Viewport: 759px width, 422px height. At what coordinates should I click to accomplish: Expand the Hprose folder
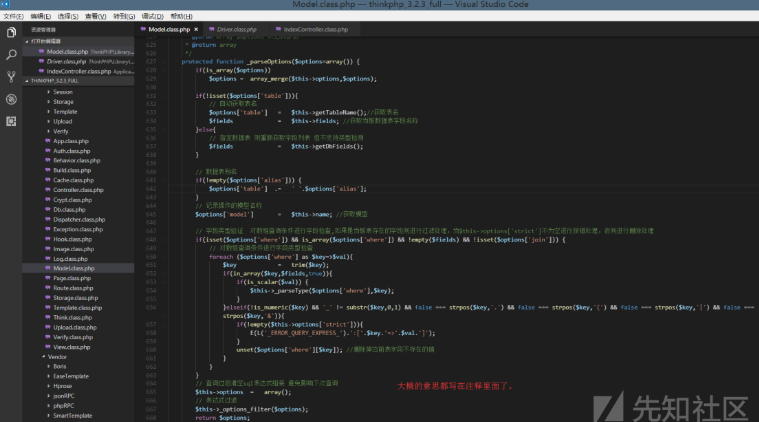pos(48,386)
